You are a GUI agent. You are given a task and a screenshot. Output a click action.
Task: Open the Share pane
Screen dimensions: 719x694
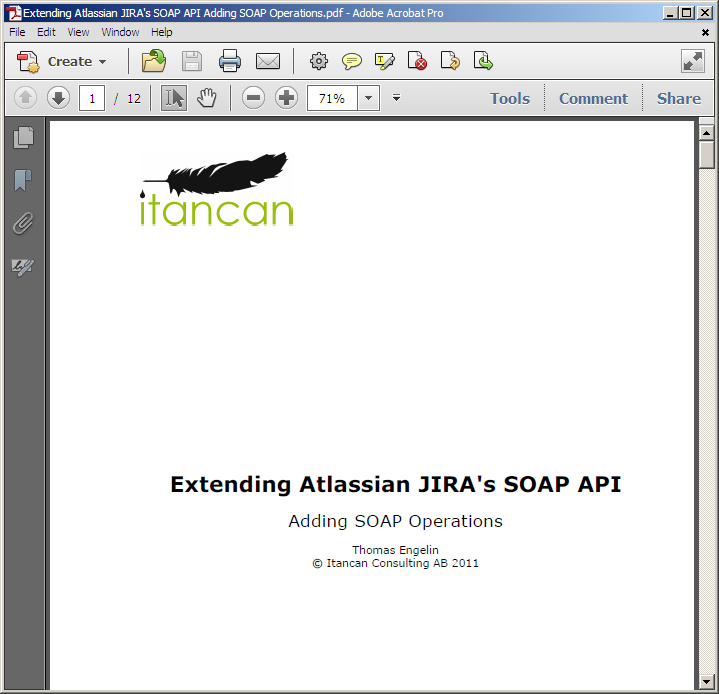(679, 99)
